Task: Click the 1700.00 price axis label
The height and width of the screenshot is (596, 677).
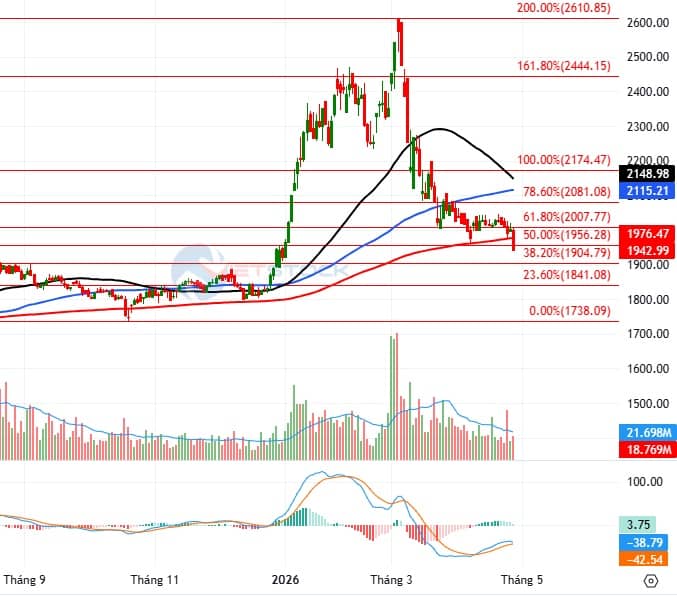Action: (648, 333)
